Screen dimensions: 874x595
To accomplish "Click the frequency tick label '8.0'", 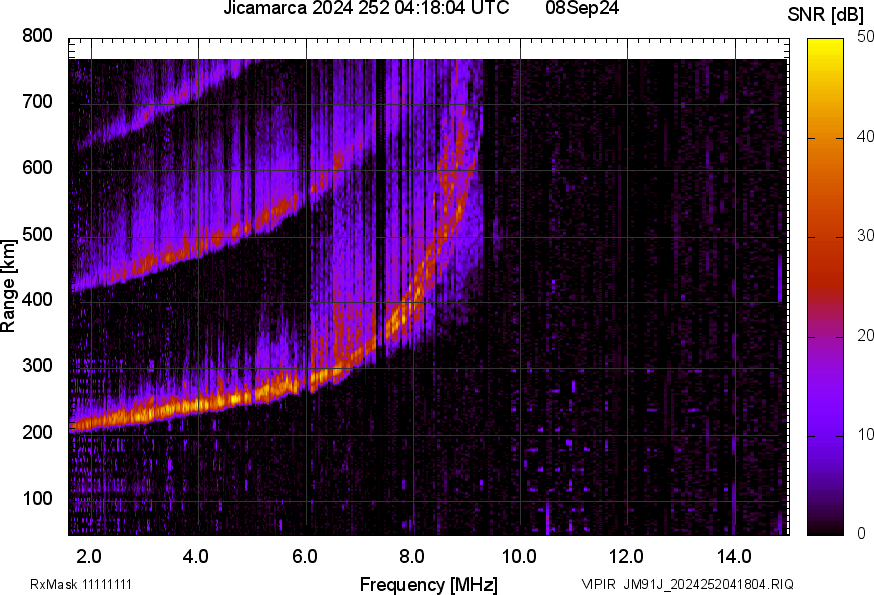I will click(412, 556).
